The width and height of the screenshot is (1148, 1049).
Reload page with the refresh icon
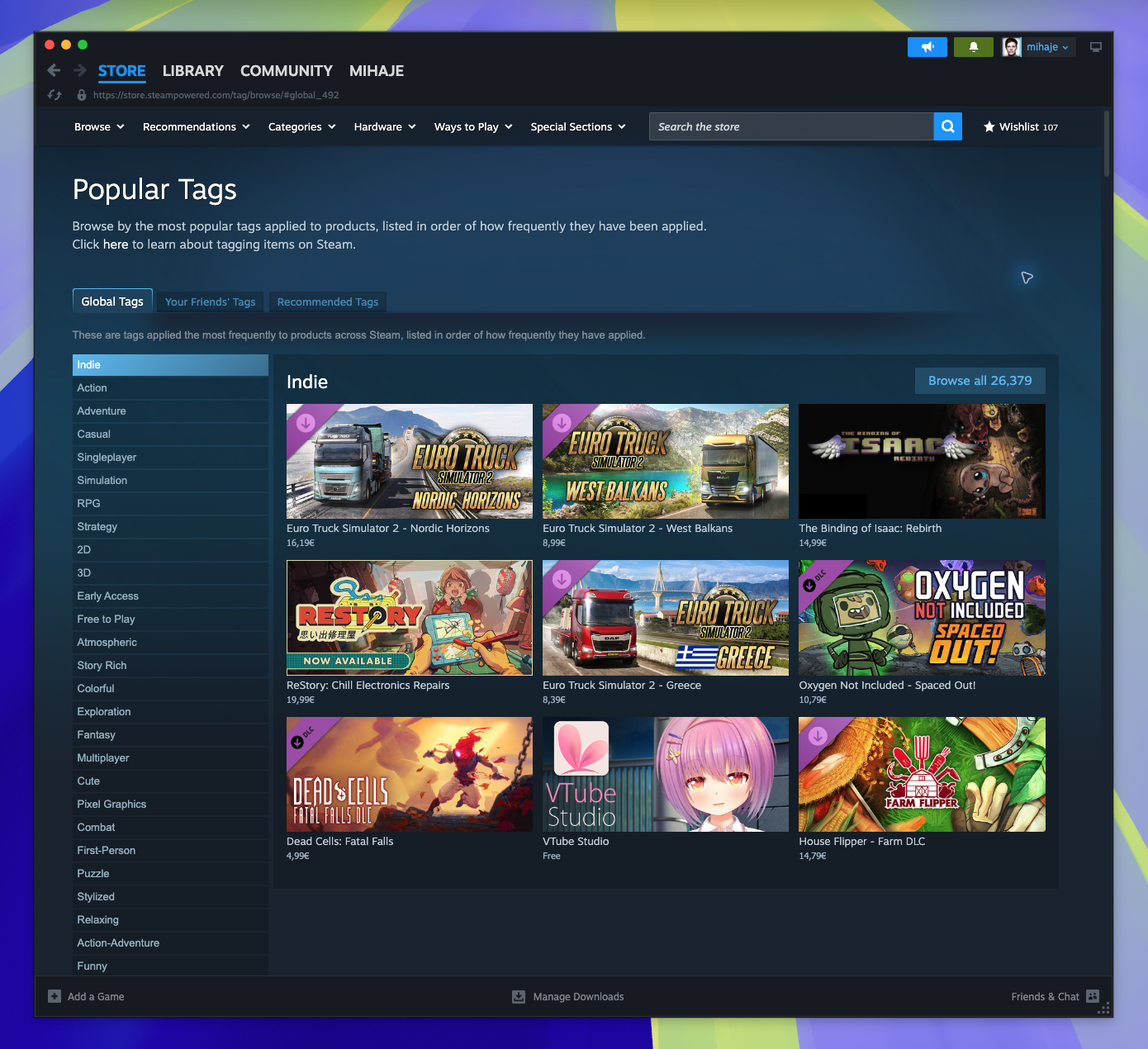[x=55, y=95]
